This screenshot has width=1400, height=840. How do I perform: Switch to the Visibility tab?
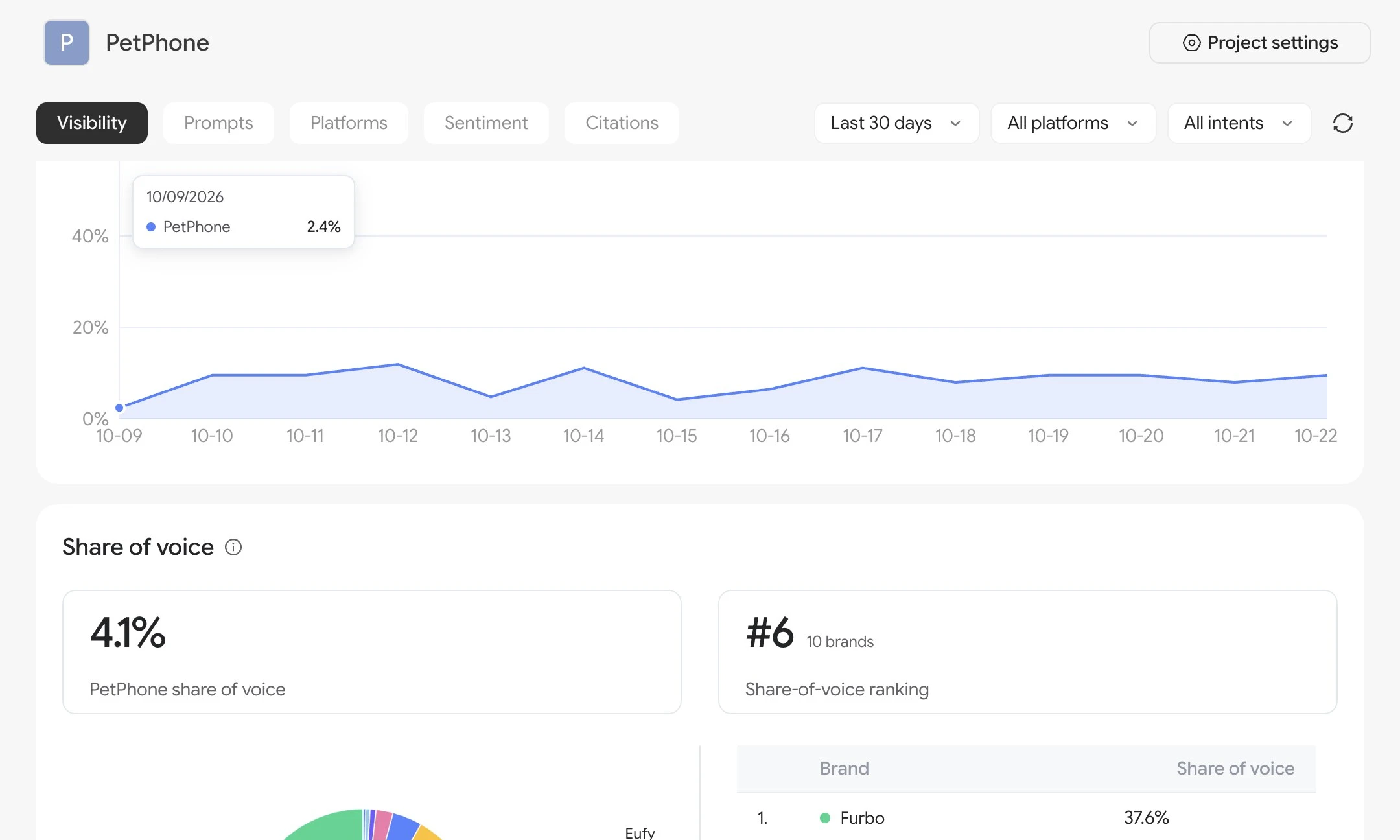[92, 123]
